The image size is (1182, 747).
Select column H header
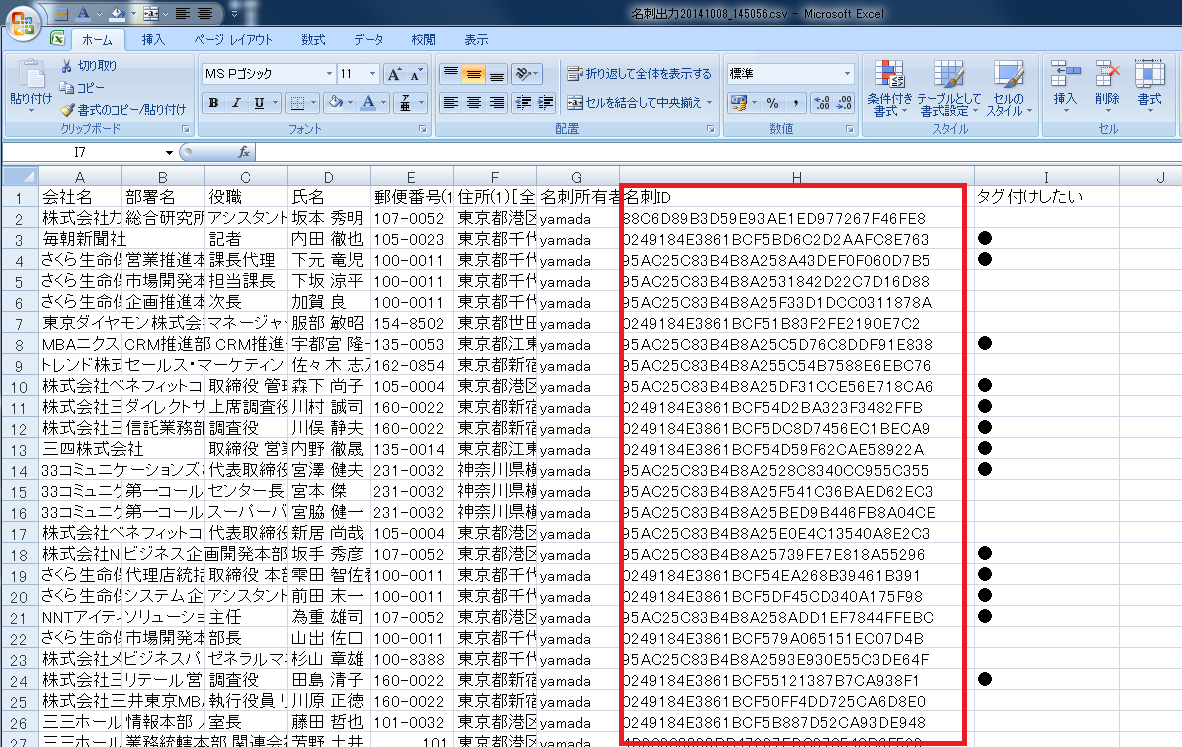click(796, 177)
